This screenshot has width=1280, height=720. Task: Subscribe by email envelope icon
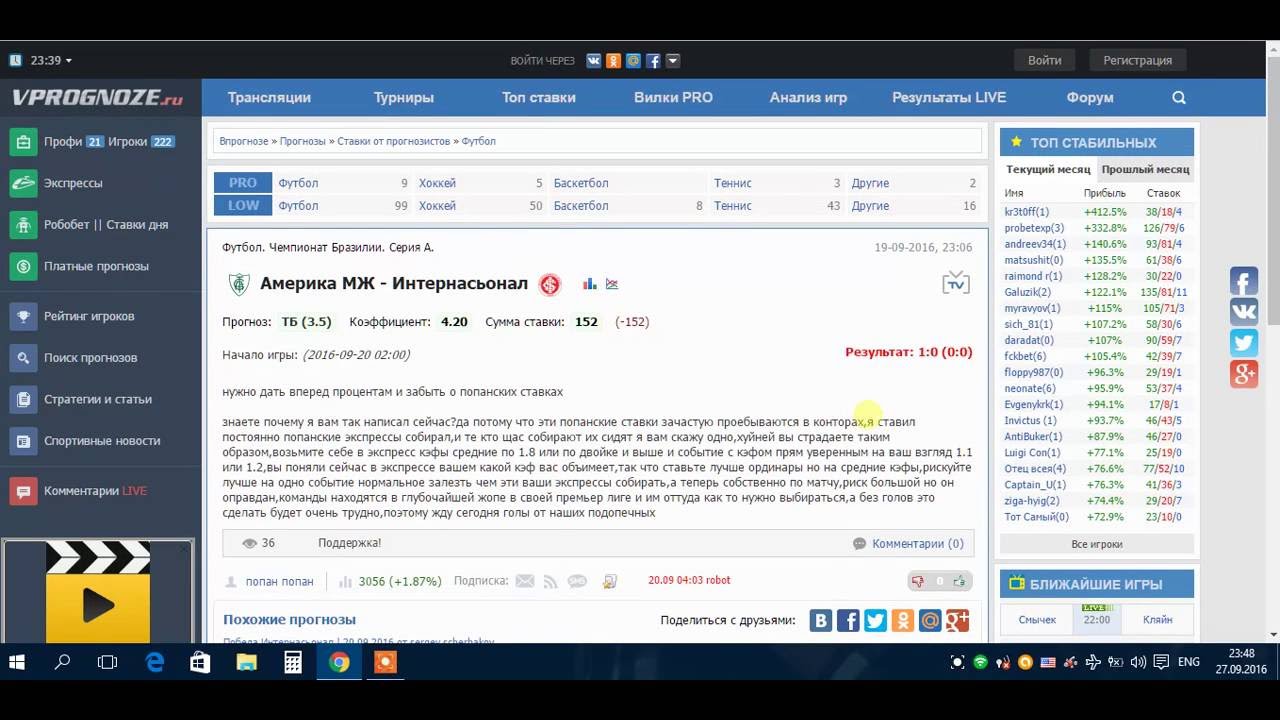point(525,581)
